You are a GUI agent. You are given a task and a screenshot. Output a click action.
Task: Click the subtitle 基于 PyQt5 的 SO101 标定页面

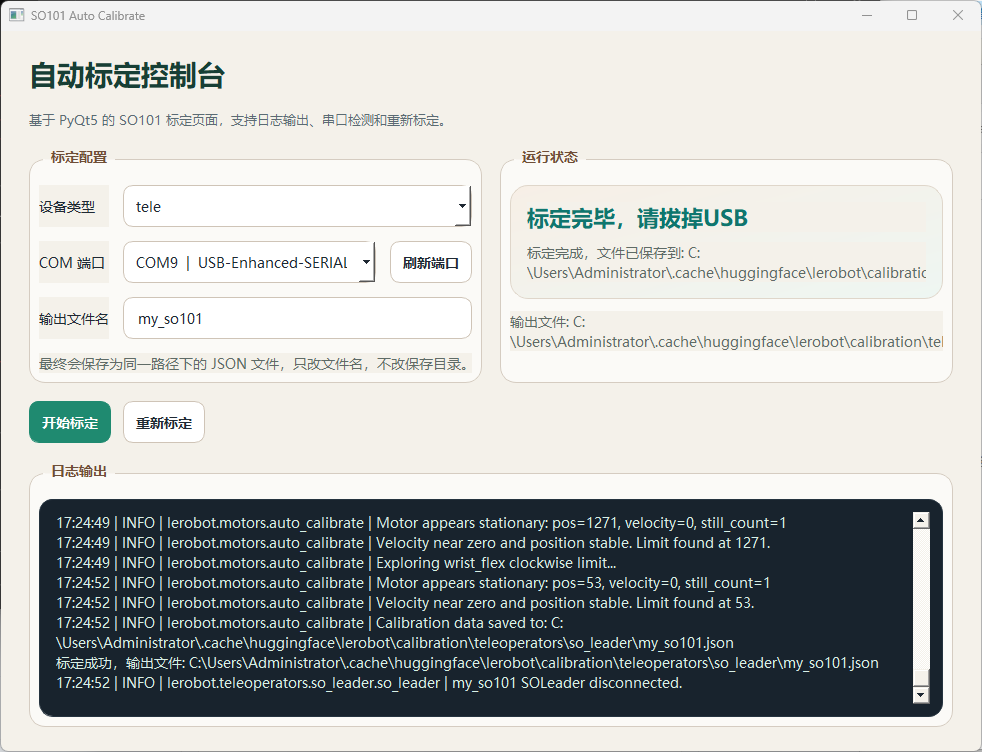click(238, 120)
